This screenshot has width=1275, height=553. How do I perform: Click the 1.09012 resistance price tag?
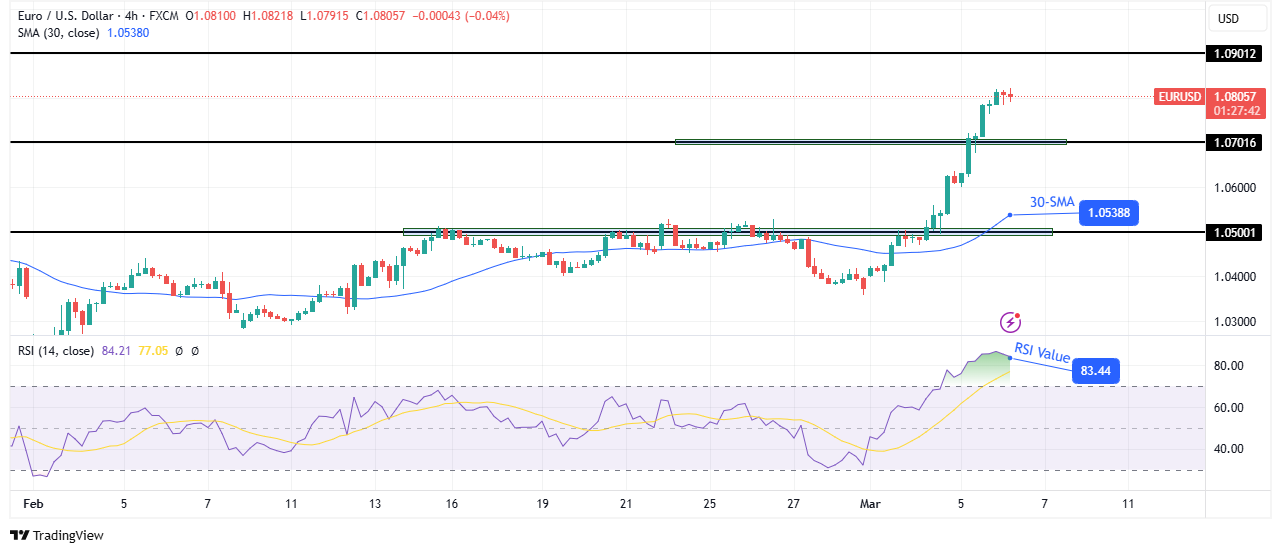click(1236, 52)
